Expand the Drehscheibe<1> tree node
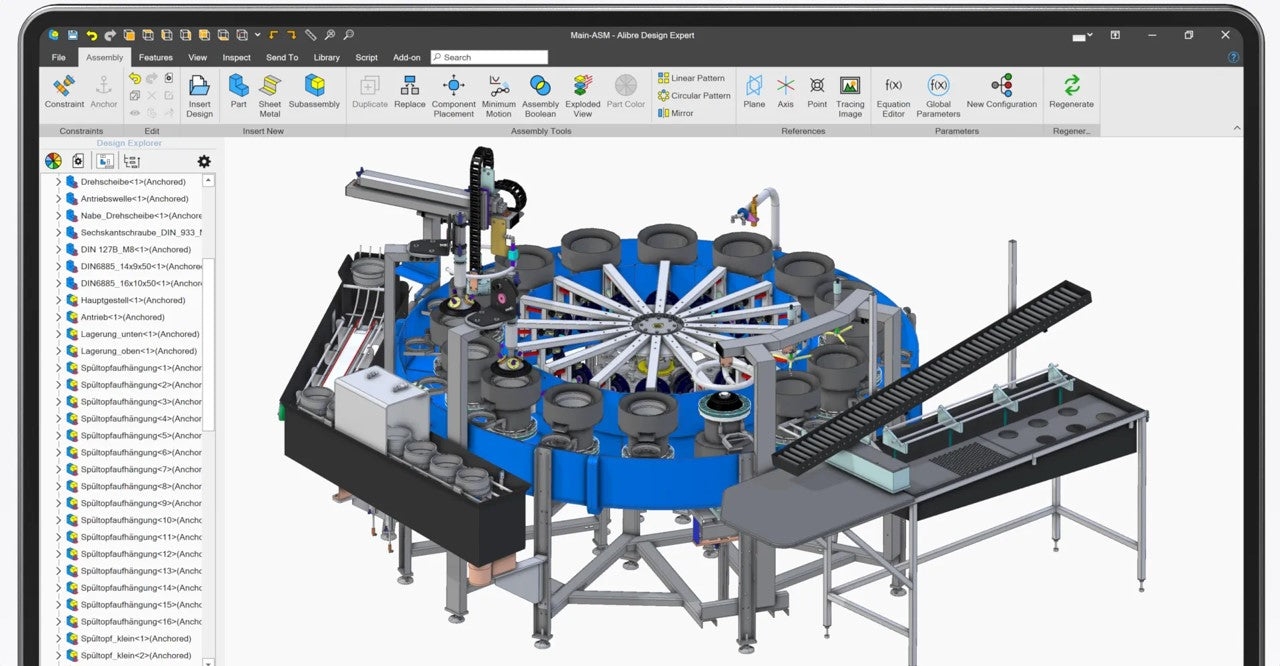 [58, 182]
